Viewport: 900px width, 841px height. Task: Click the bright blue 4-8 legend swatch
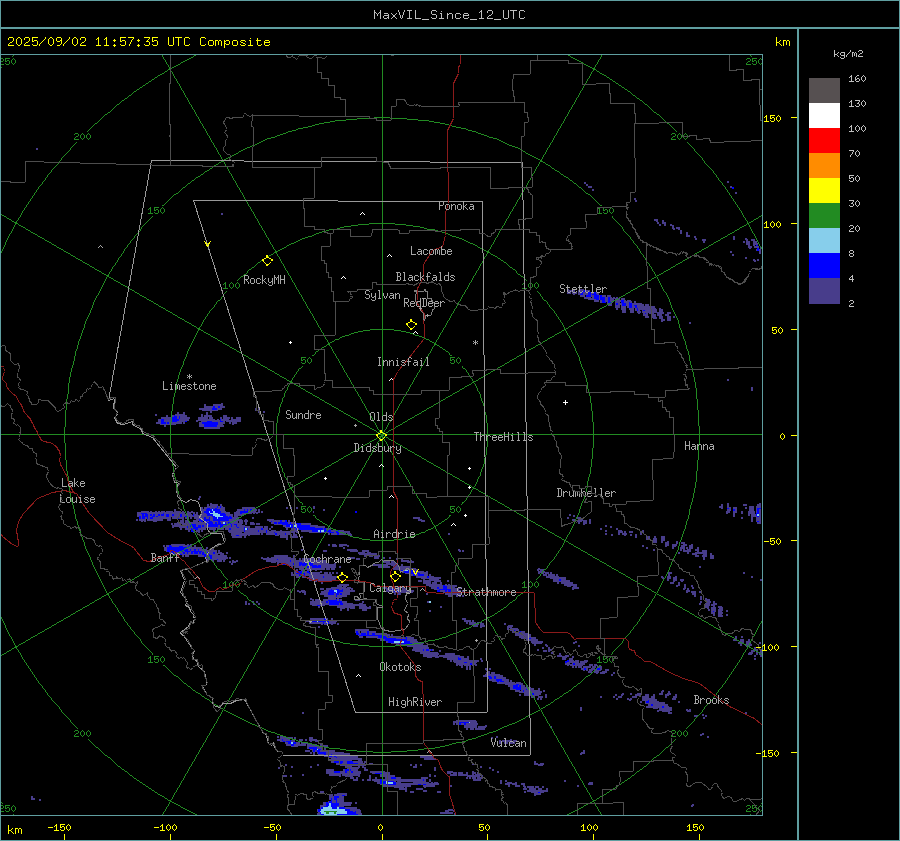click(x=824, y=266)
